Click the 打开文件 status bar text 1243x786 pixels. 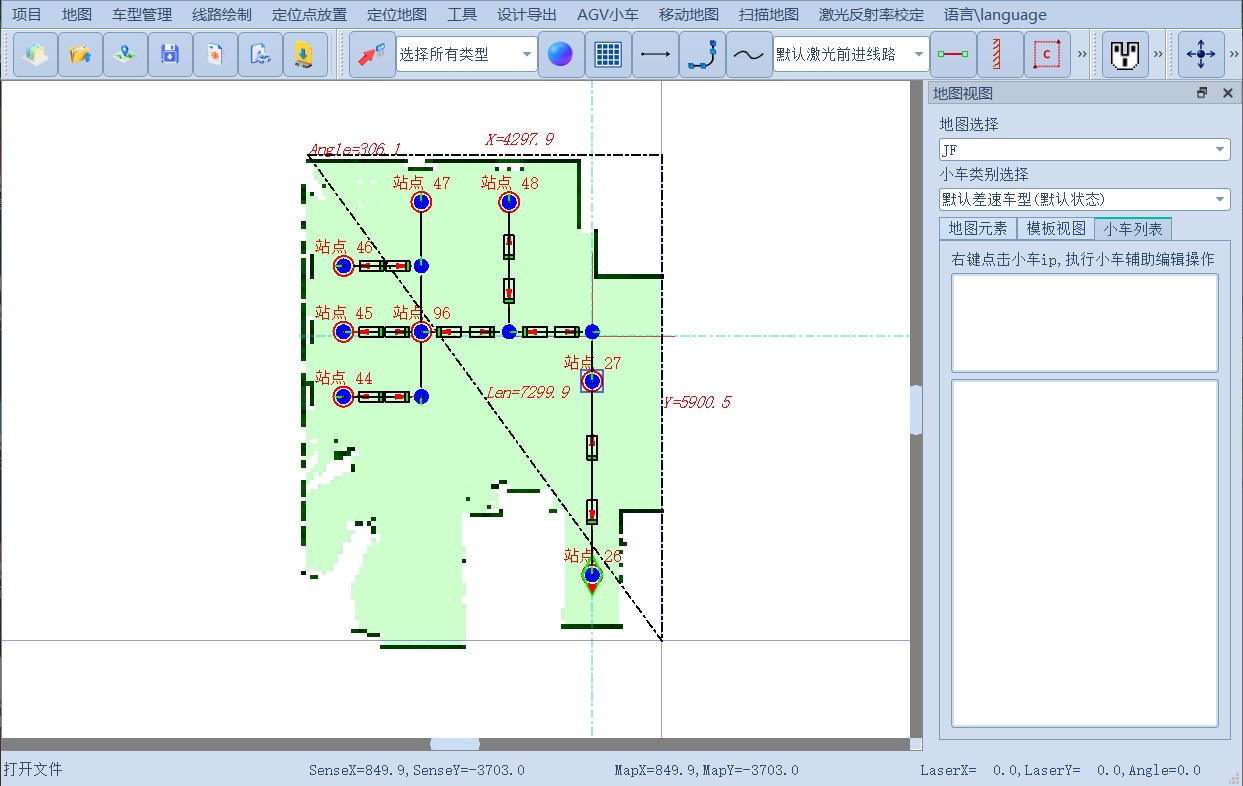click(33, 769)
